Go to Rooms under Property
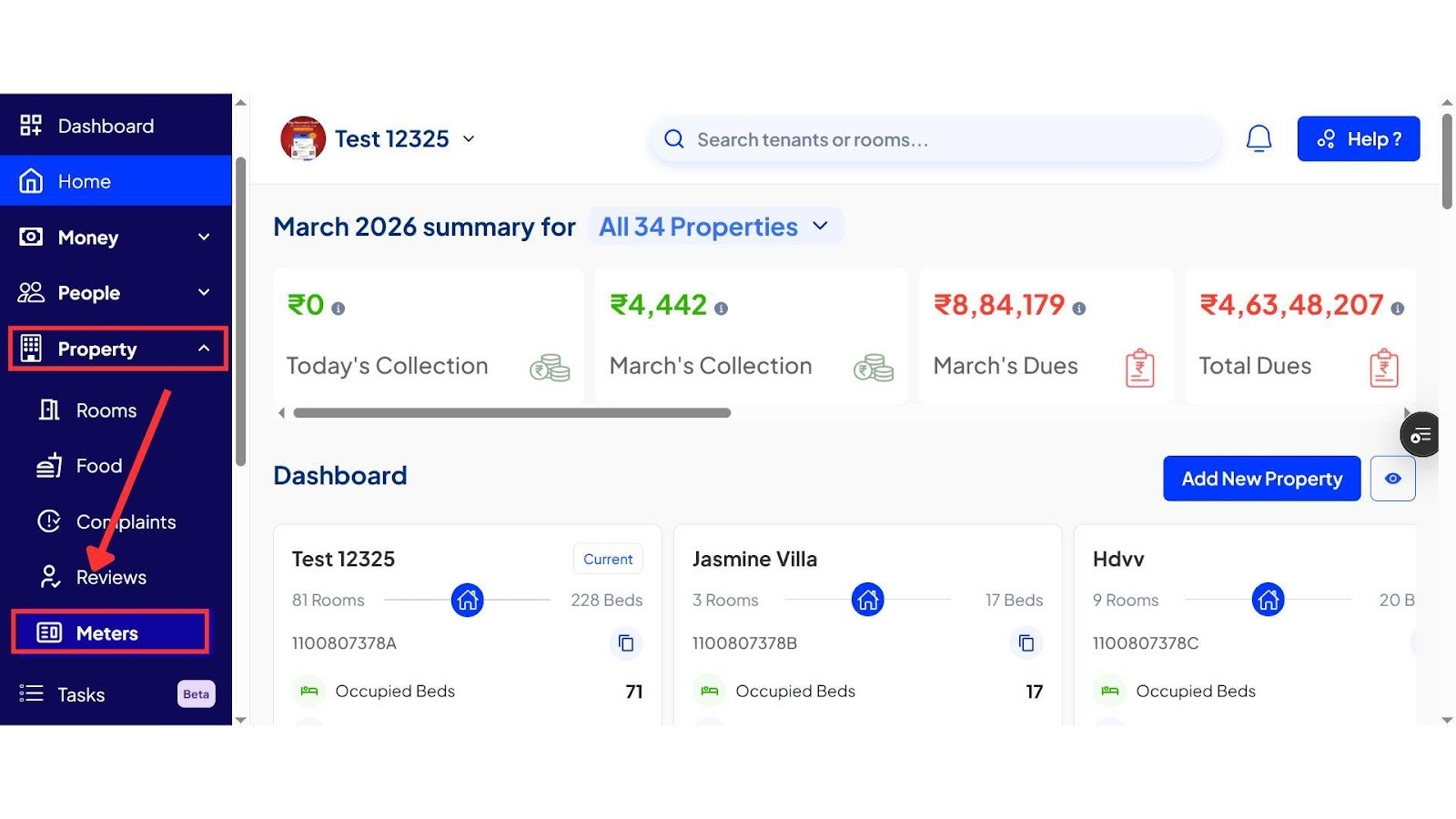Image resolution: width=1456 pixels, height=819 pixels. click(x=106, y=410)
